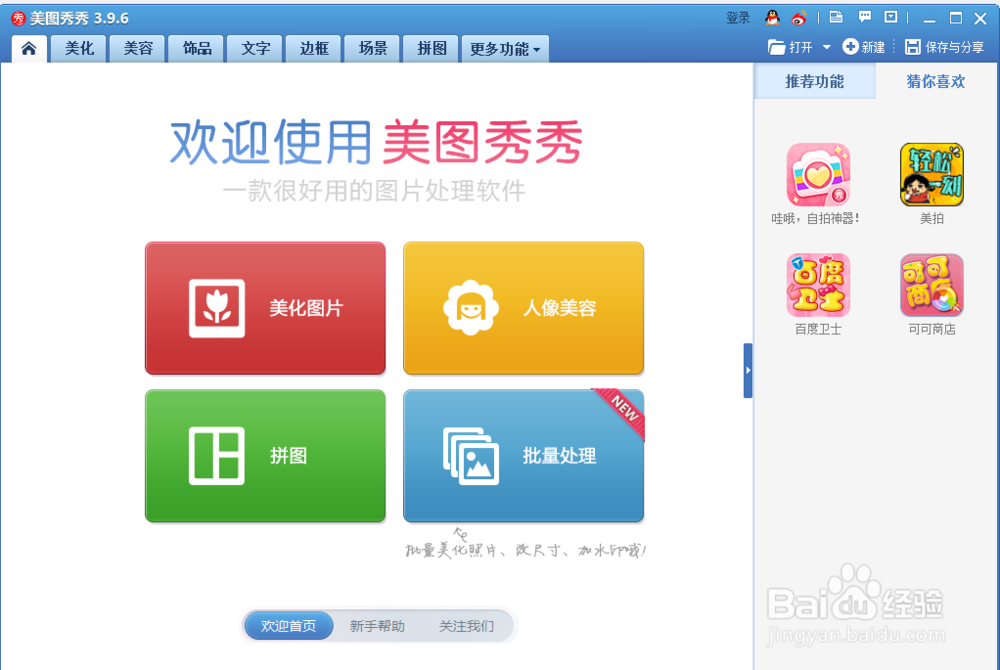Image resolution: width=1000 pixels, height=670 pixels.
Task: Select the 边框 tab
Action: 314,48
